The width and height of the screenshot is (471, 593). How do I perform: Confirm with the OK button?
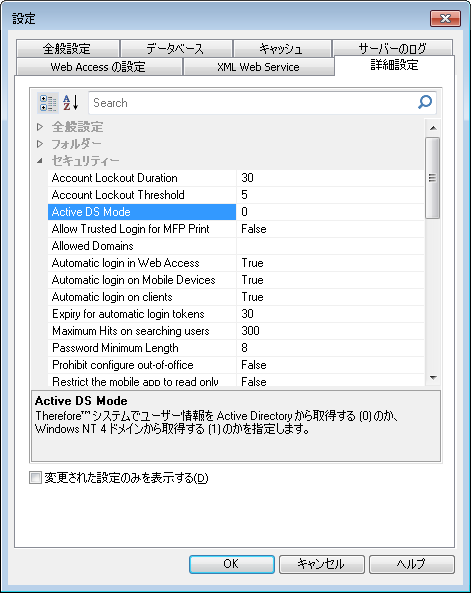point(232,564)
